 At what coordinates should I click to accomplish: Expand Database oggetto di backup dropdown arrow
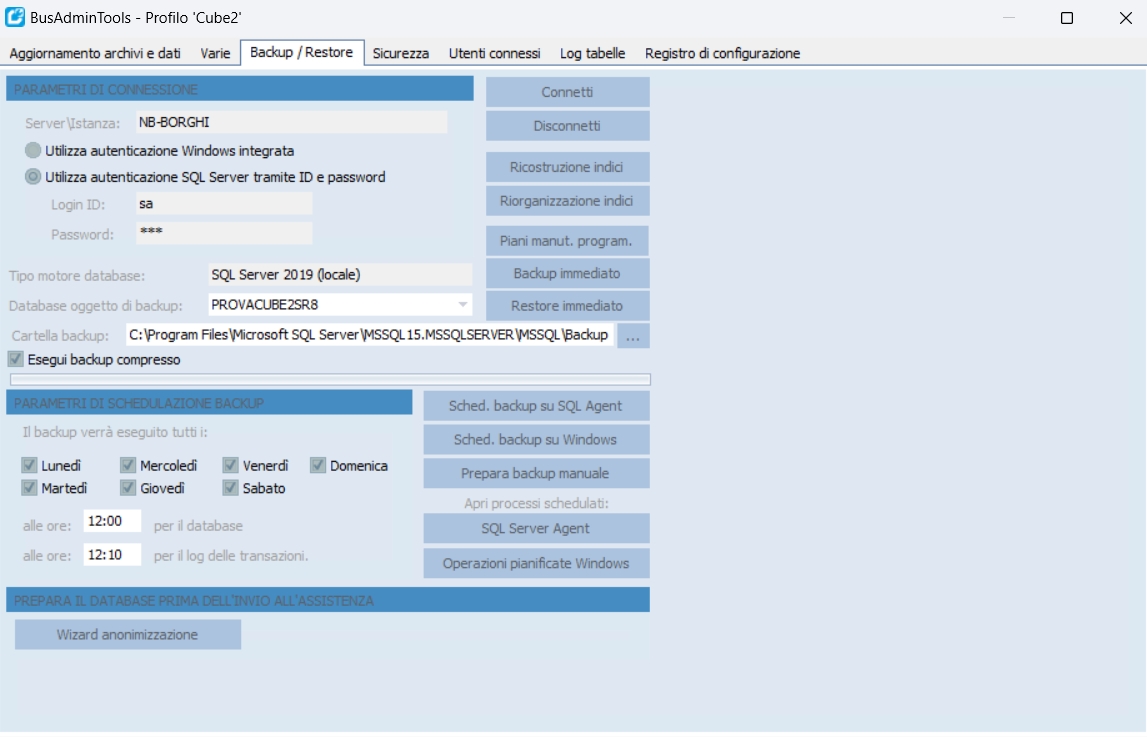462,304
